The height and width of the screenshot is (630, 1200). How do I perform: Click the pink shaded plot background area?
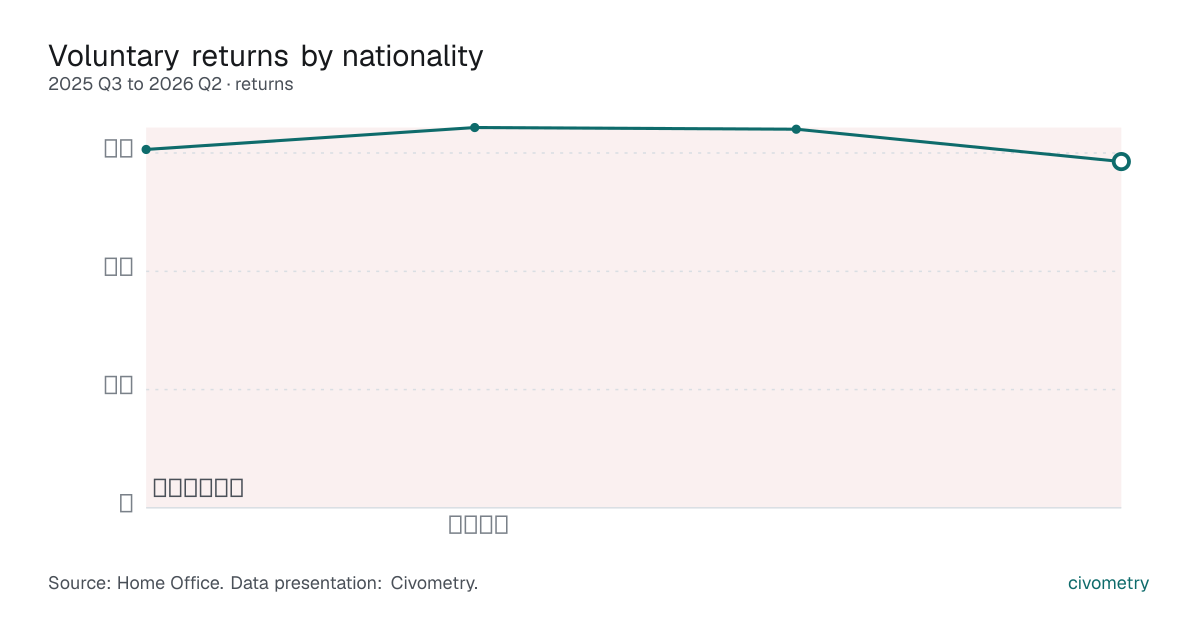point(633,330)
